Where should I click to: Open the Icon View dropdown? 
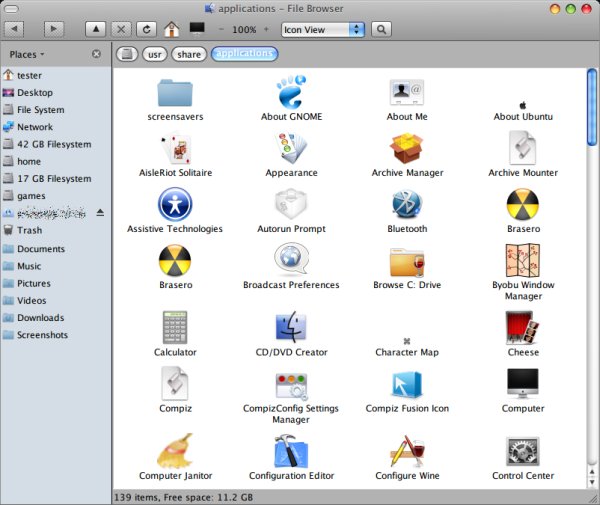tap(323, 30)
